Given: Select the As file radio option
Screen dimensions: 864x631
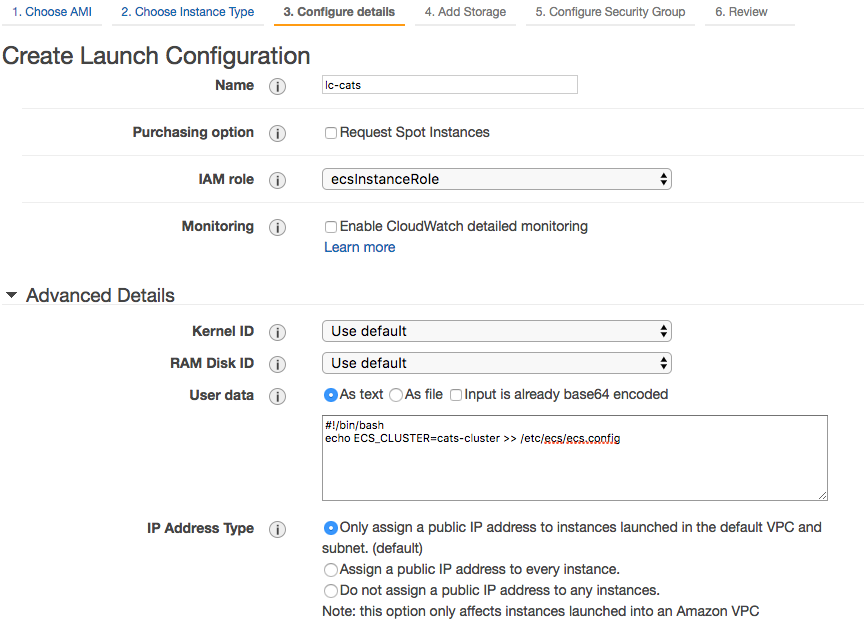Looking at the screenshot, I should coord(396,395).
